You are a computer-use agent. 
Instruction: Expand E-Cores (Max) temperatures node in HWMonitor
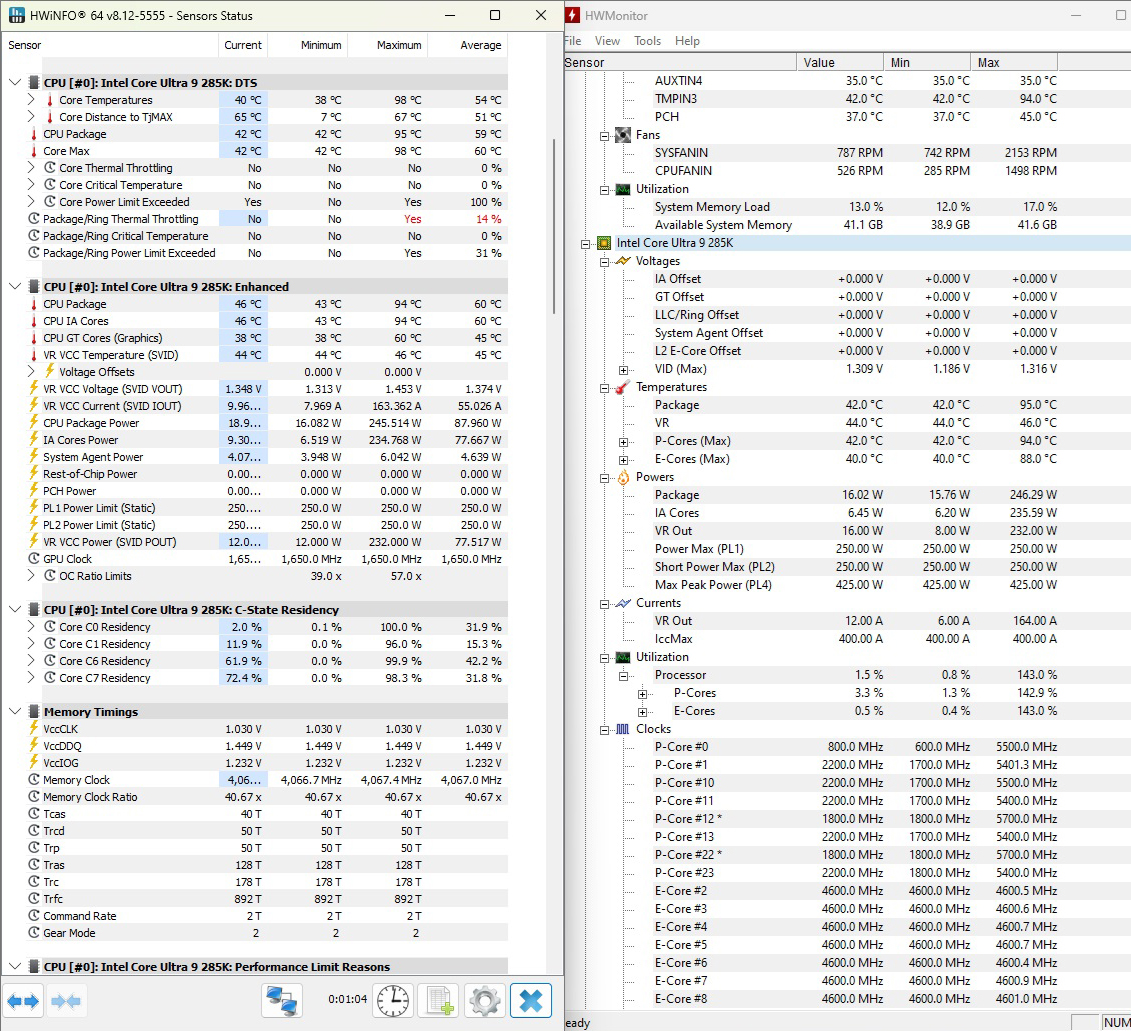pos(623,460)
